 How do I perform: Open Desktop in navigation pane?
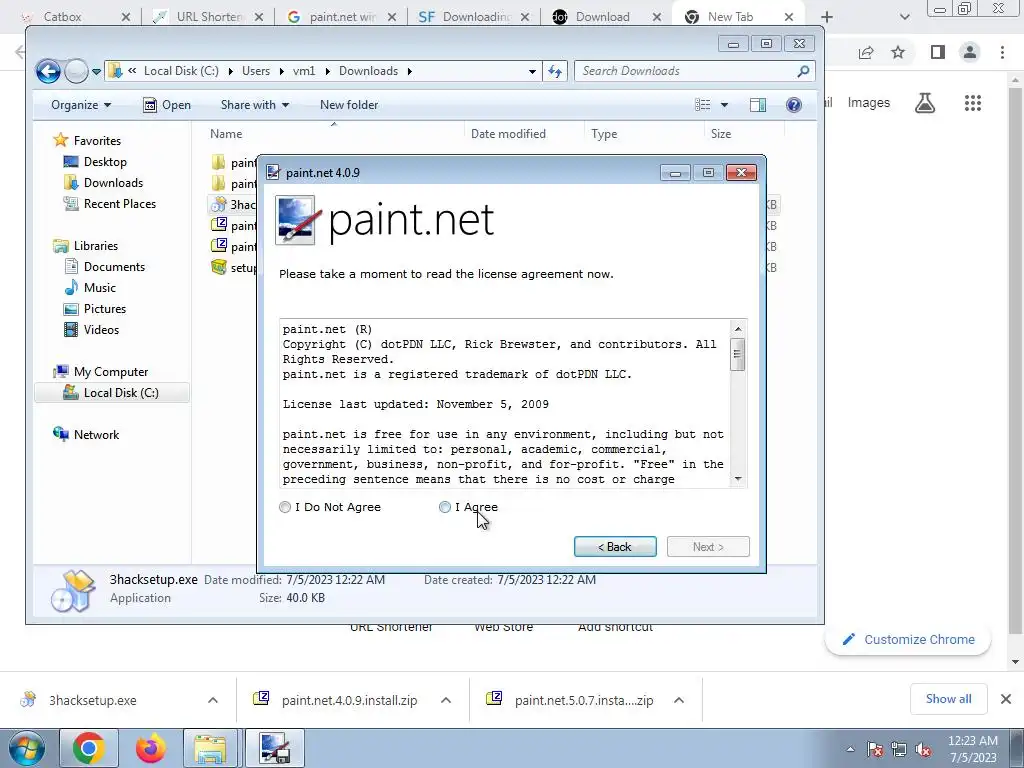click(105, 161)
